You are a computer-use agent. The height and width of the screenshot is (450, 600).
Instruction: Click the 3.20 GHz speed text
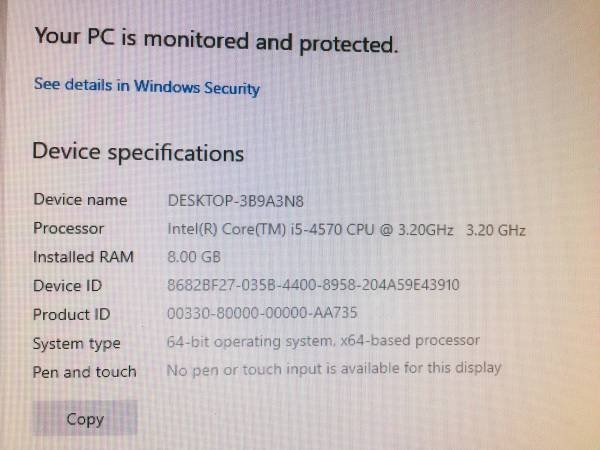pyautogui.click(x=496, y=230)
